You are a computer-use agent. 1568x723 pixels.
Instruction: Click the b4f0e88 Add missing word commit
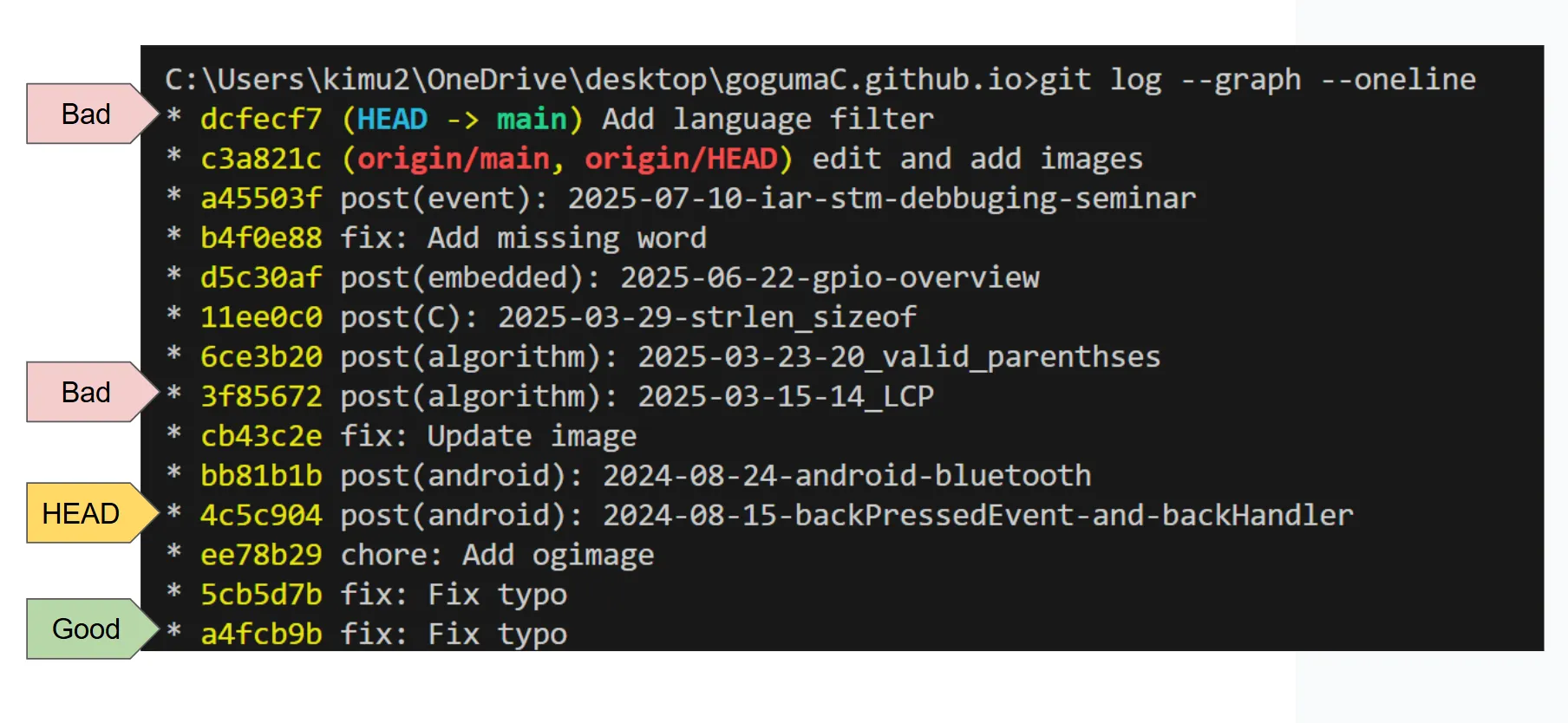[454, 238]
